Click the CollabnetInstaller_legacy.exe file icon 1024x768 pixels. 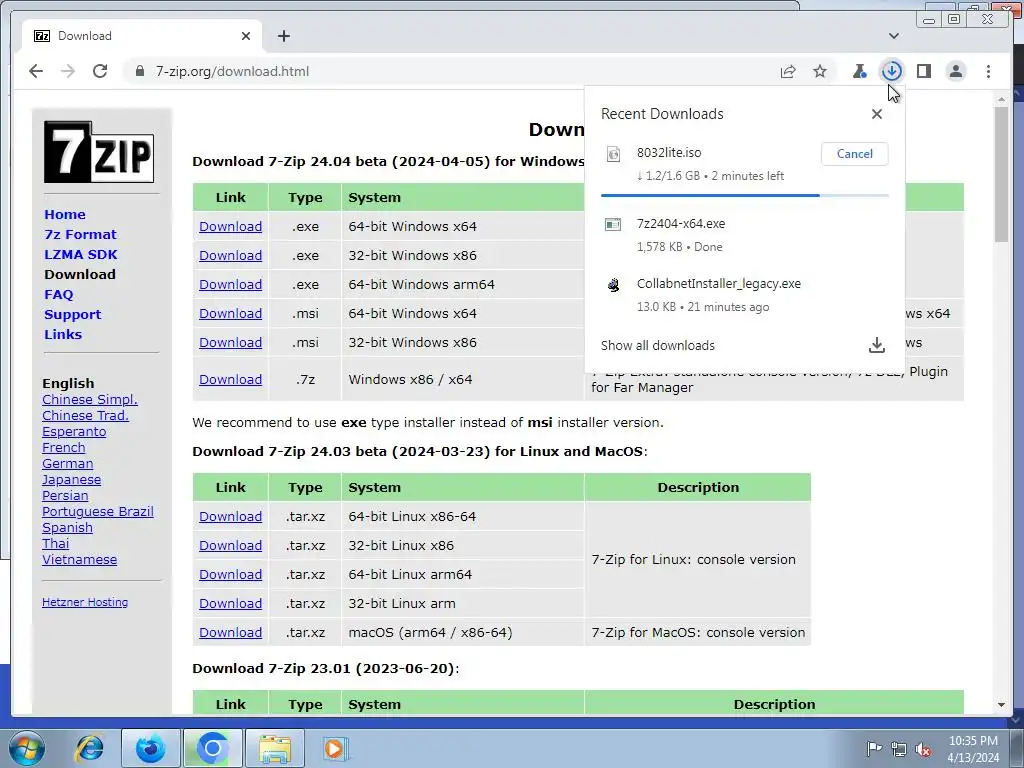tap(613, 285)
